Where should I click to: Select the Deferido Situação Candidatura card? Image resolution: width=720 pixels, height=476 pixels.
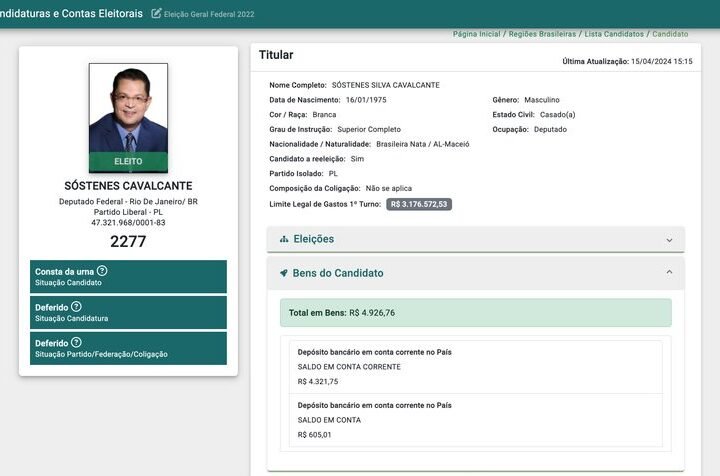[128, 312]
